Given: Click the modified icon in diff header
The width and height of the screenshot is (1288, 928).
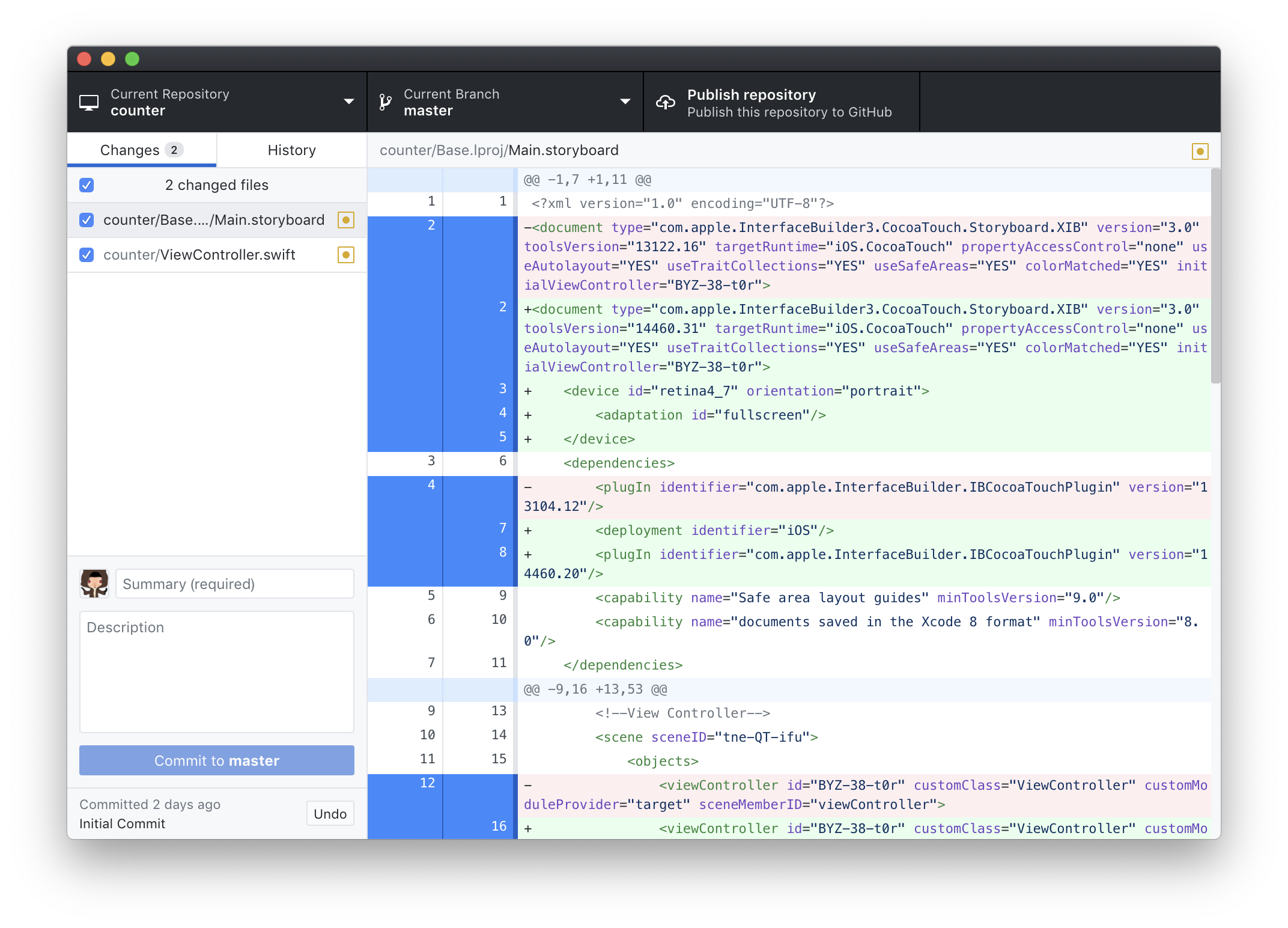Looking at the screenshot, I should point(1200,151).
